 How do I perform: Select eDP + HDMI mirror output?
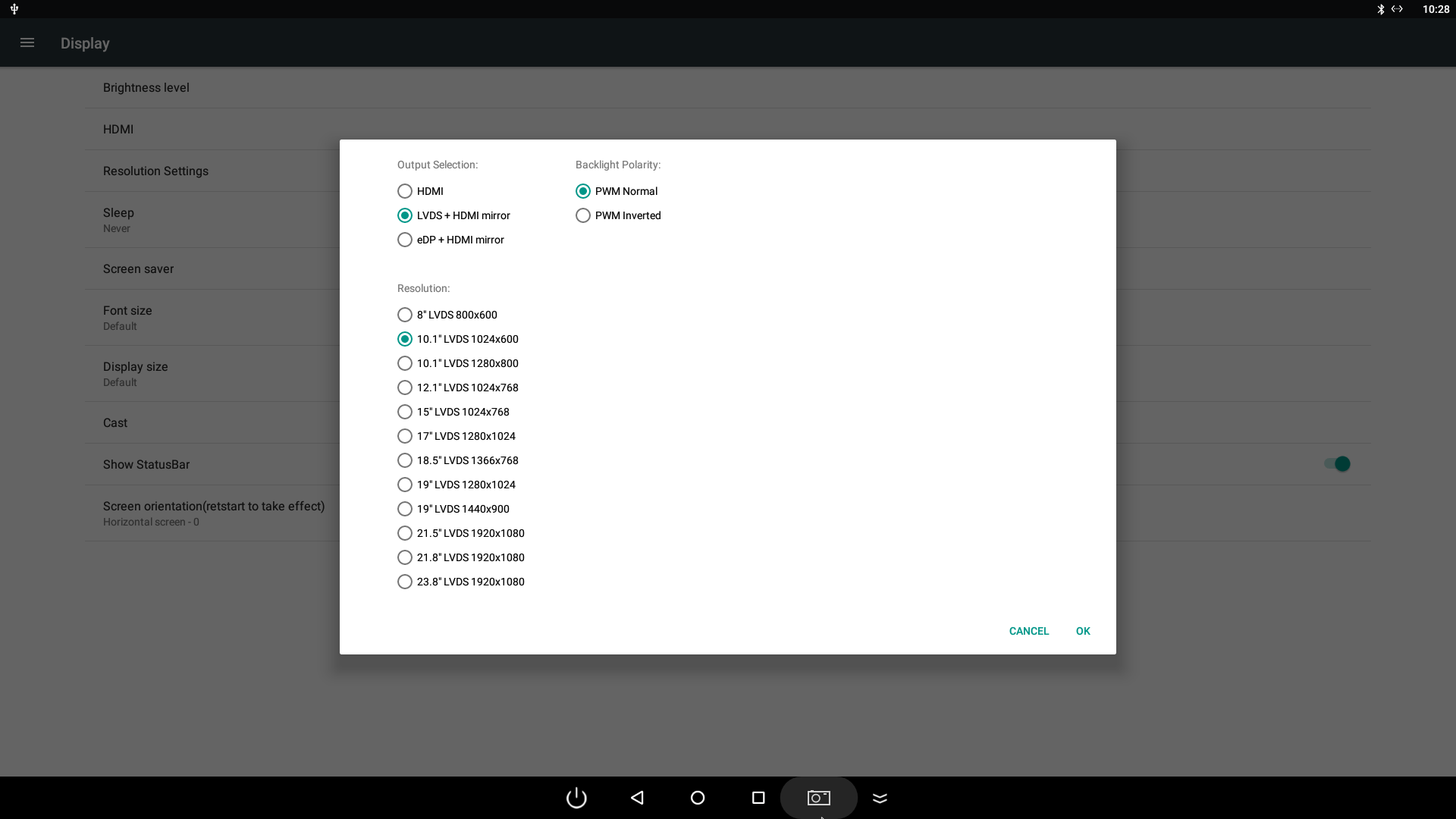click(405, 240)
